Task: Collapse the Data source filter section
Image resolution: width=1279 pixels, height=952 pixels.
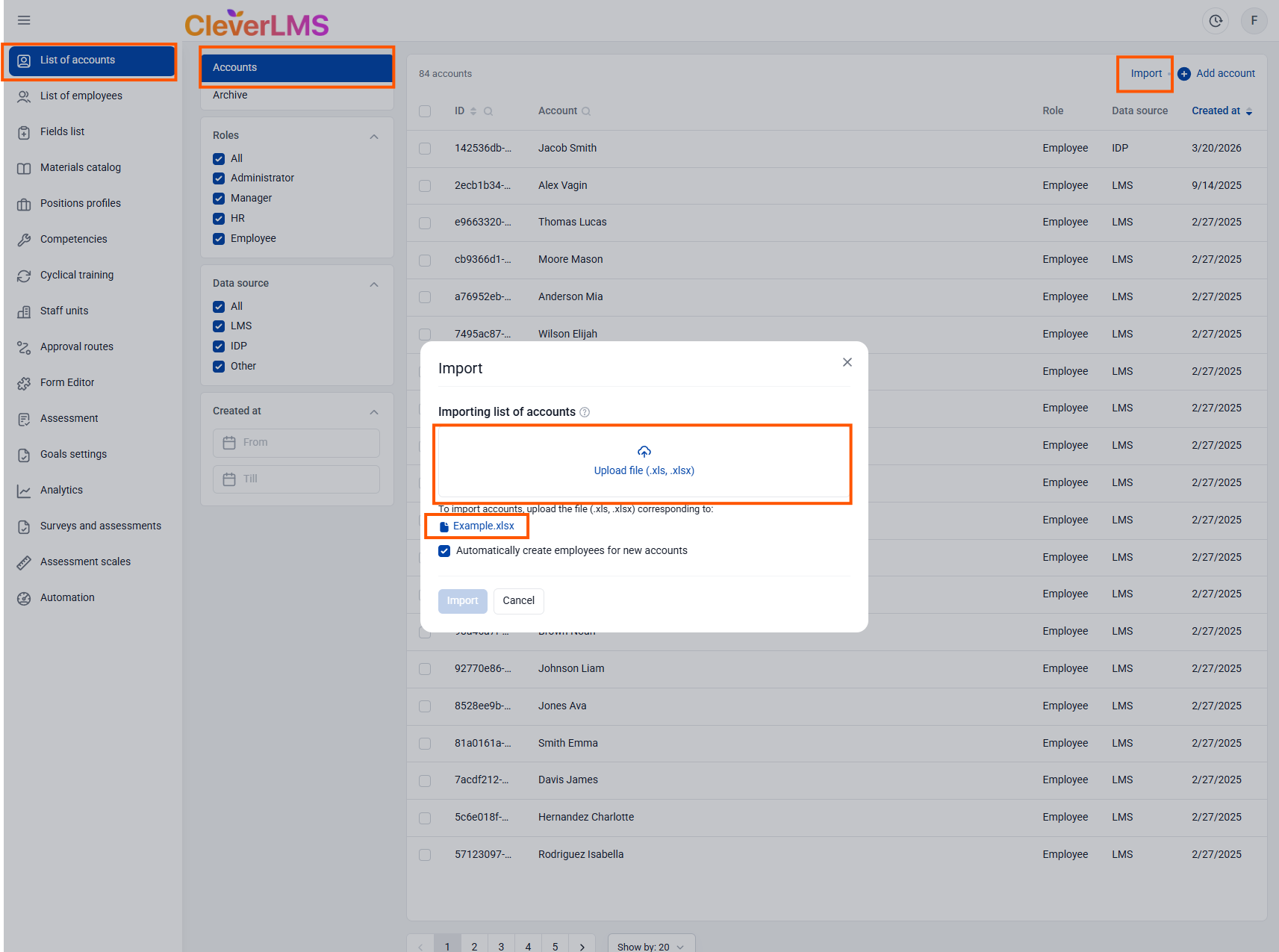Action: (x=374, y=284)
